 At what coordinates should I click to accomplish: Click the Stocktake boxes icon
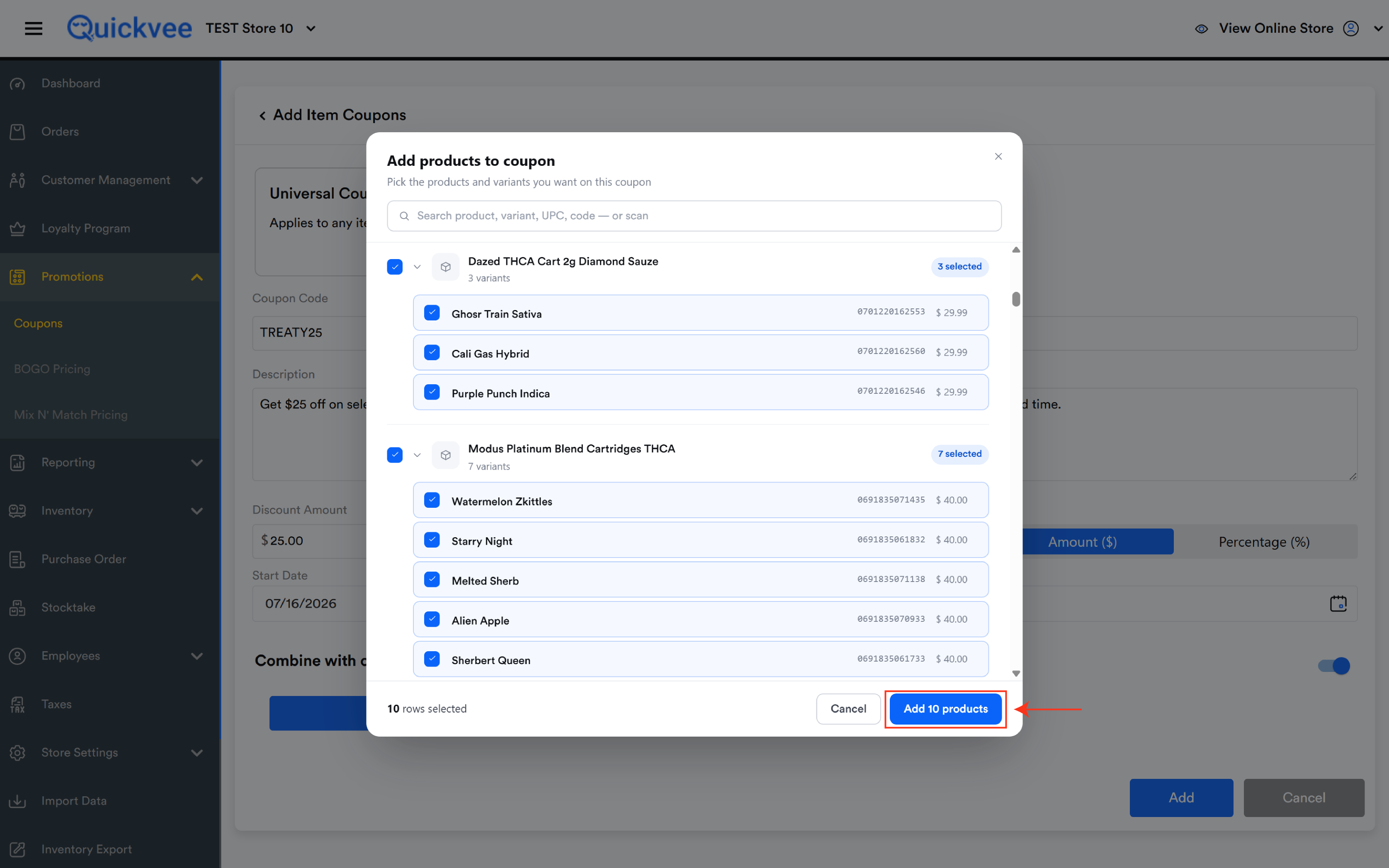[18, 607]
